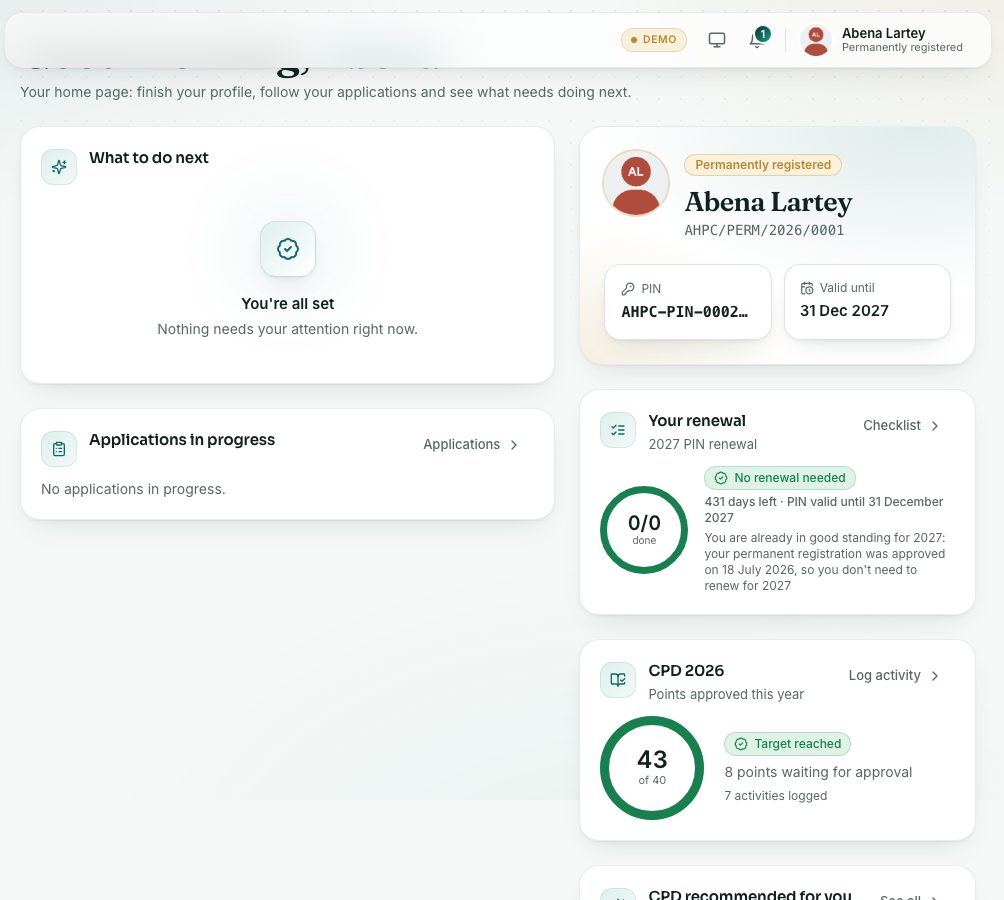This screenshot has width=1004, height=900.
Task: Click 431 days left validity text
Action: 823,510
